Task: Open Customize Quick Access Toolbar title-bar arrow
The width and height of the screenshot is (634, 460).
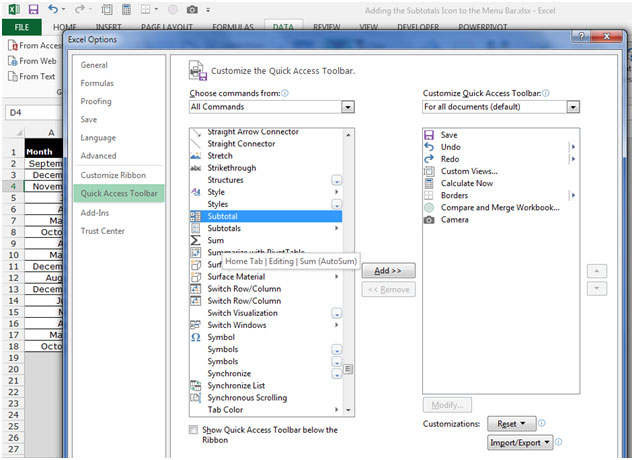Action: point(208,10)
